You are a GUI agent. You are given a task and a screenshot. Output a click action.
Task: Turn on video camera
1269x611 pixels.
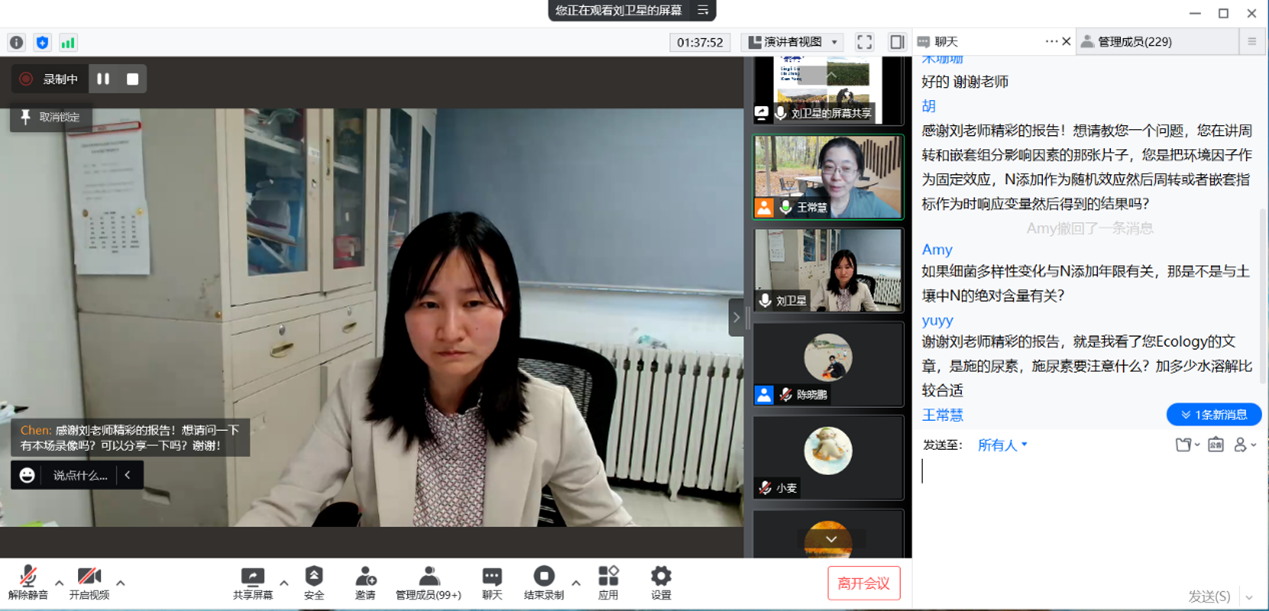tap(89, 582)
